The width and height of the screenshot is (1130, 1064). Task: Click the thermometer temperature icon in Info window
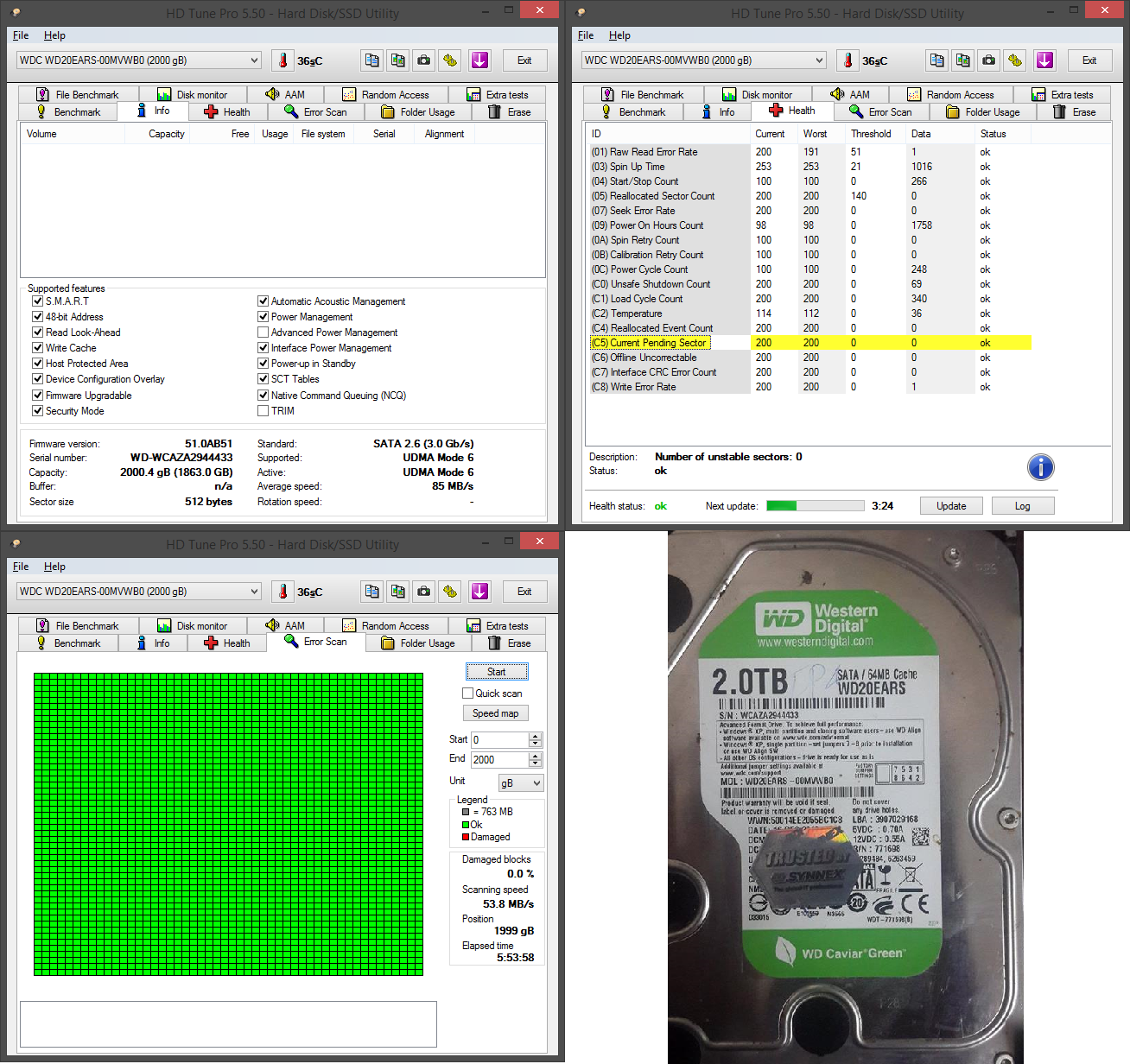coord(283,60)
